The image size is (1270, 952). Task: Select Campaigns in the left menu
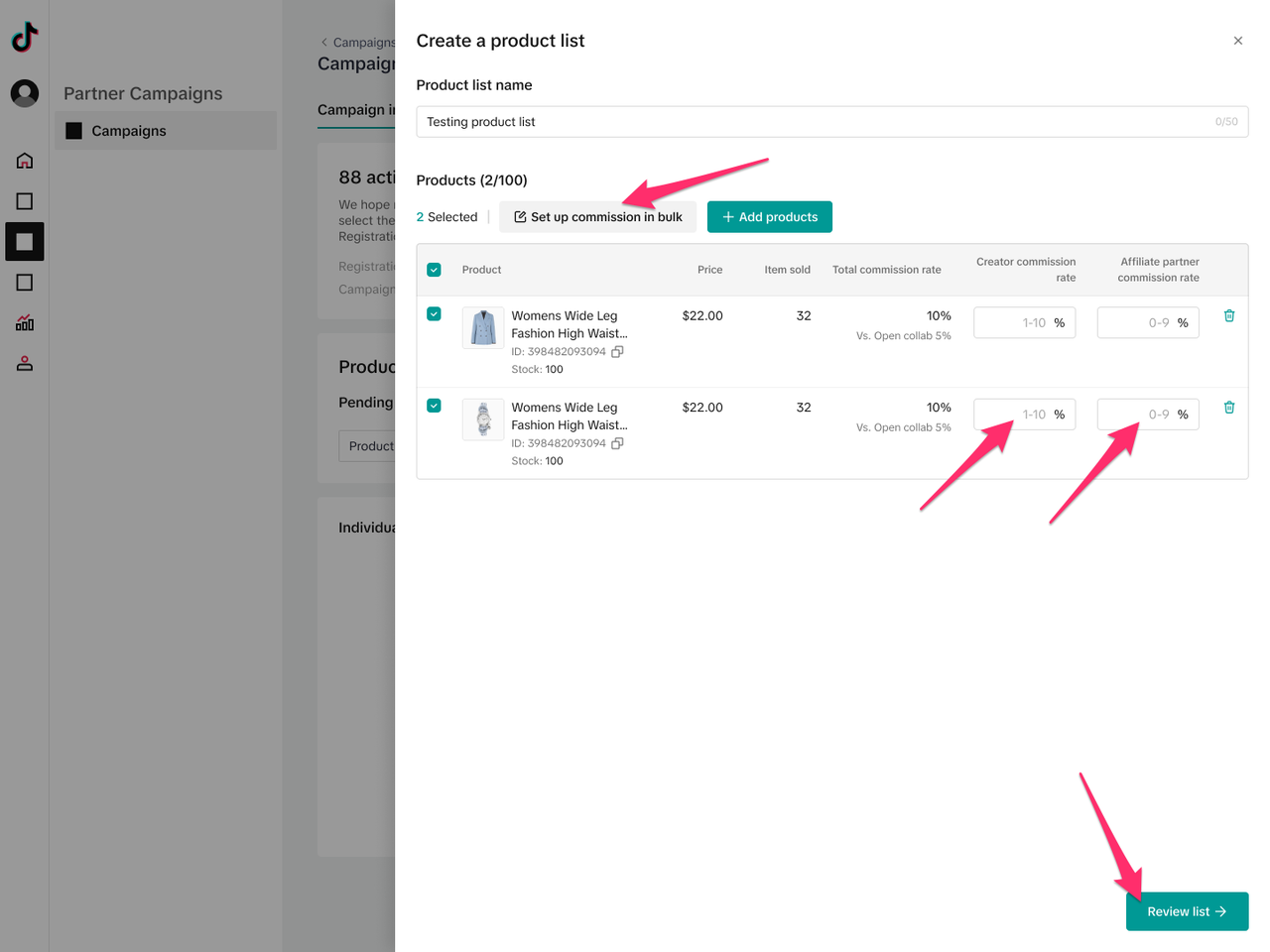point(129,131)
